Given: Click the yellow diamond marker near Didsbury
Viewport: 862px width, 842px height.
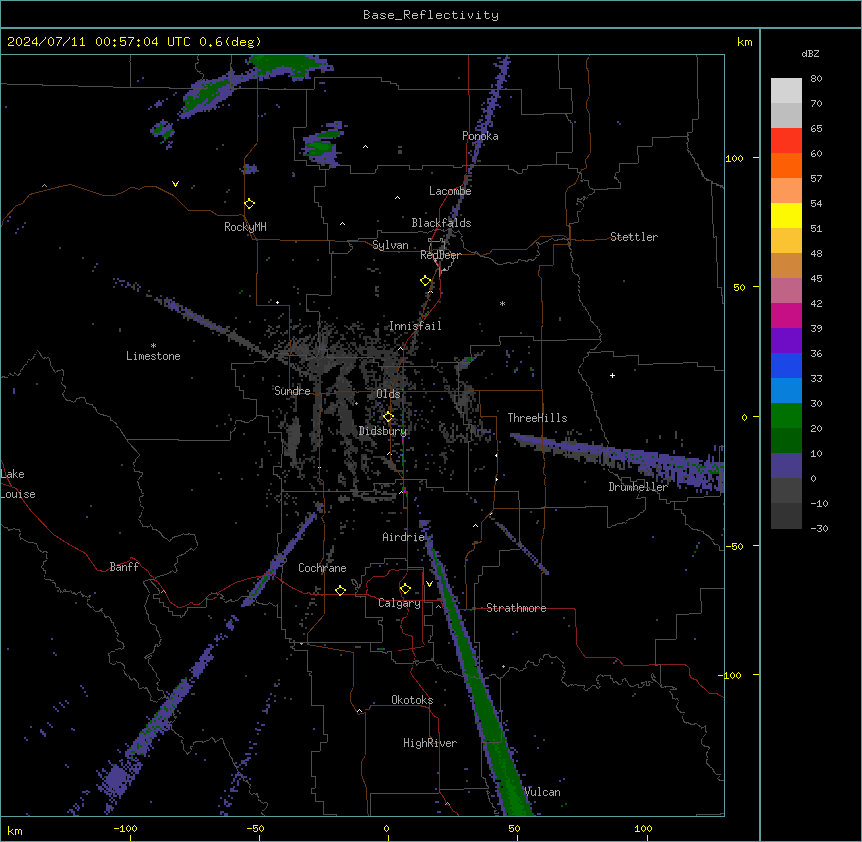Looking at the screenshot, I should [x=388, y=417].
